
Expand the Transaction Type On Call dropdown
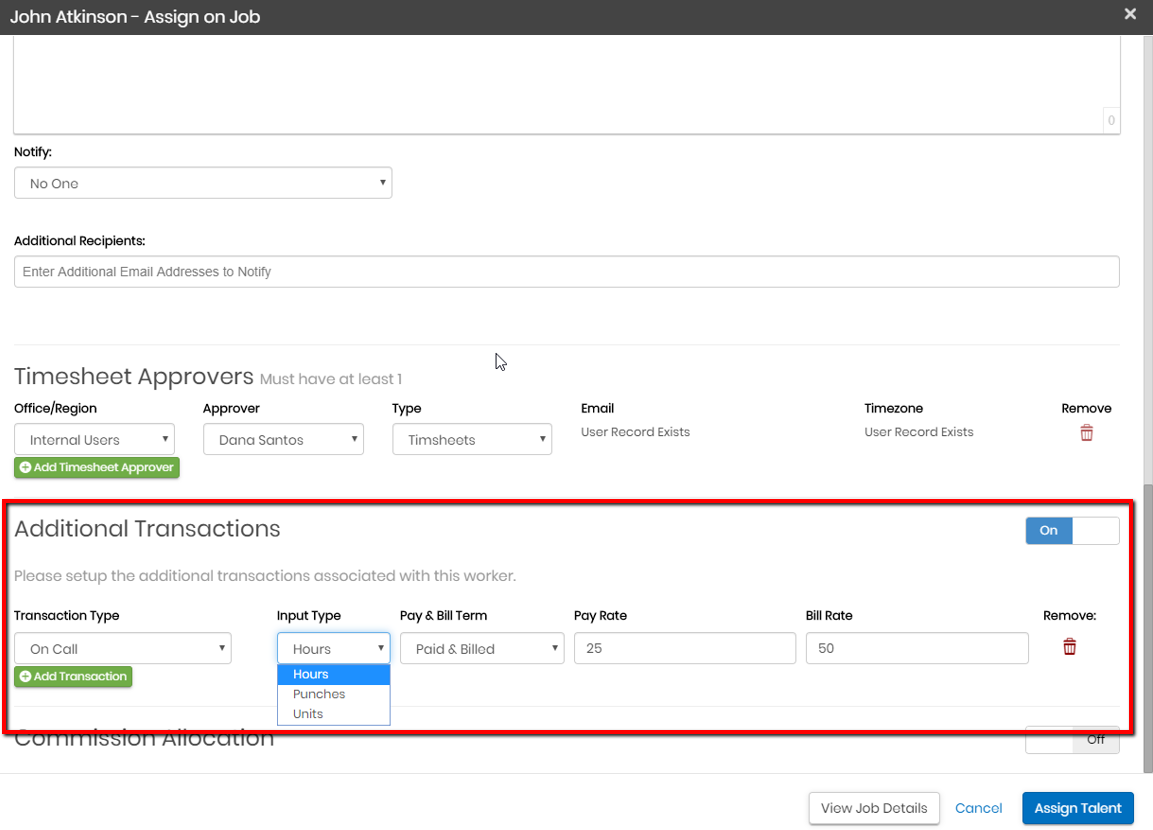pyautogui.click(x=123, y=649)
